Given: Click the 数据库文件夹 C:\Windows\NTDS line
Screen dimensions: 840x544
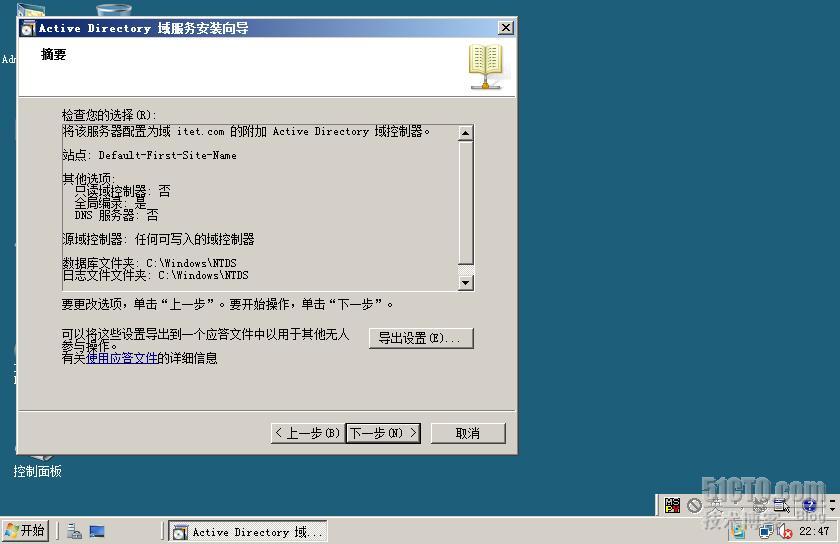Looking at the screenshot, I should click(149, 263).
